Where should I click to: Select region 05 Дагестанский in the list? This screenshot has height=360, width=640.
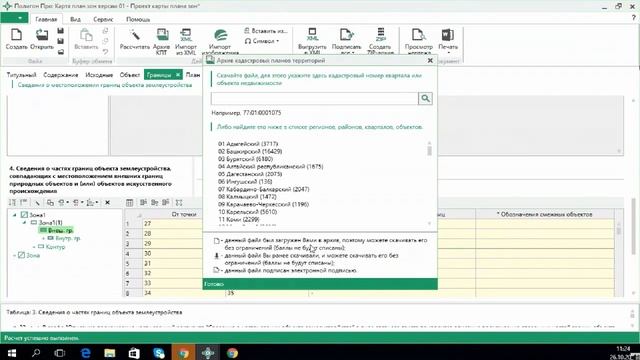[x=250, y=174]
